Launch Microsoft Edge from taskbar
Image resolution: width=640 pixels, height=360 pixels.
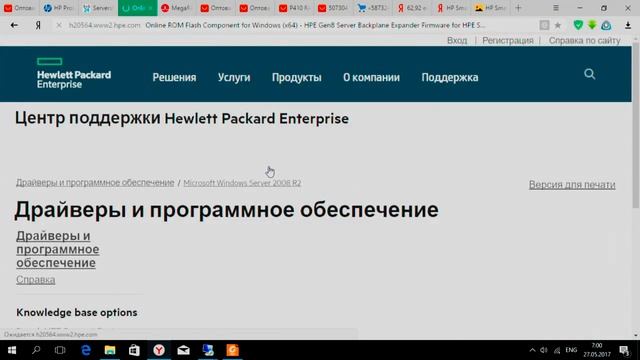coord(86,350)
